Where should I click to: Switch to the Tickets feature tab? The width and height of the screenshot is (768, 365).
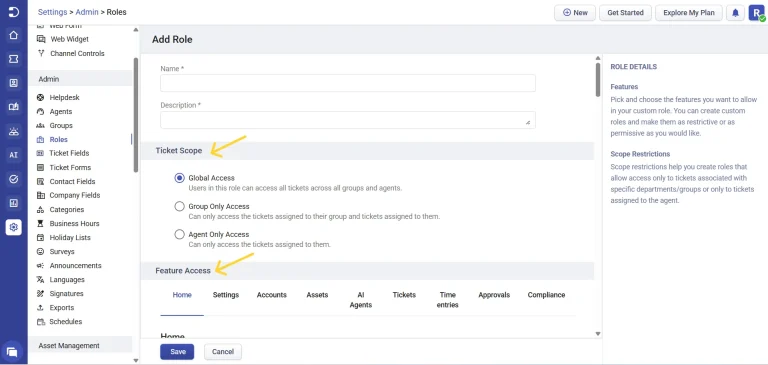[404, 295]
